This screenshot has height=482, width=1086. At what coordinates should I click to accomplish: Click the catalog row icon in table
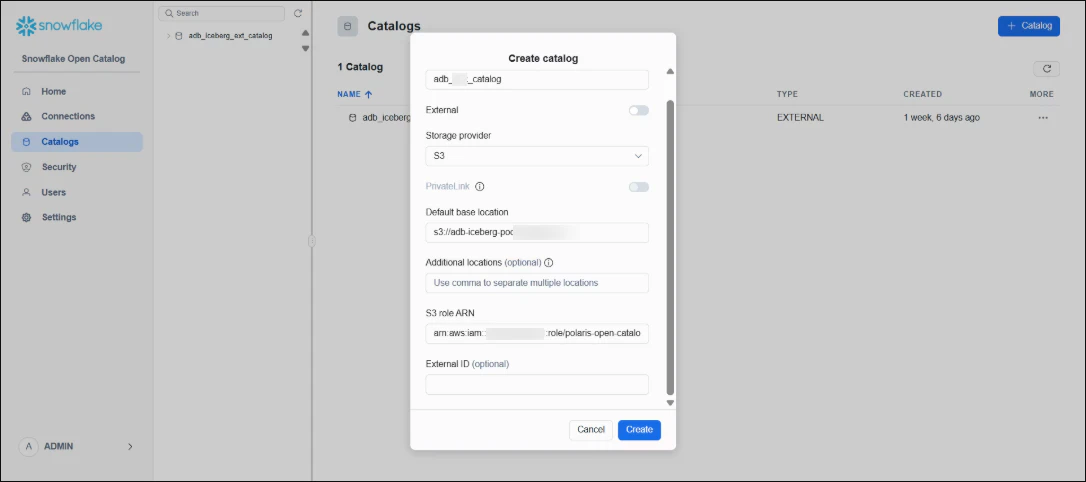point(353,118)
